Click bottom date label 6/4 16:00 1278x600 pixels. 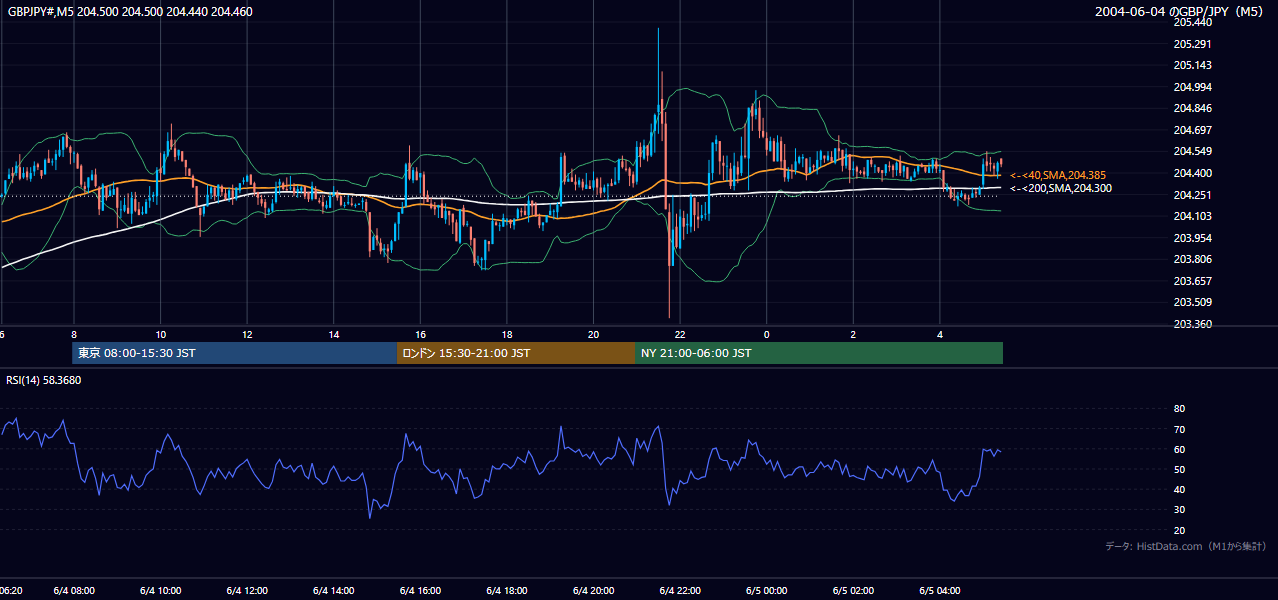coord(421,591)
